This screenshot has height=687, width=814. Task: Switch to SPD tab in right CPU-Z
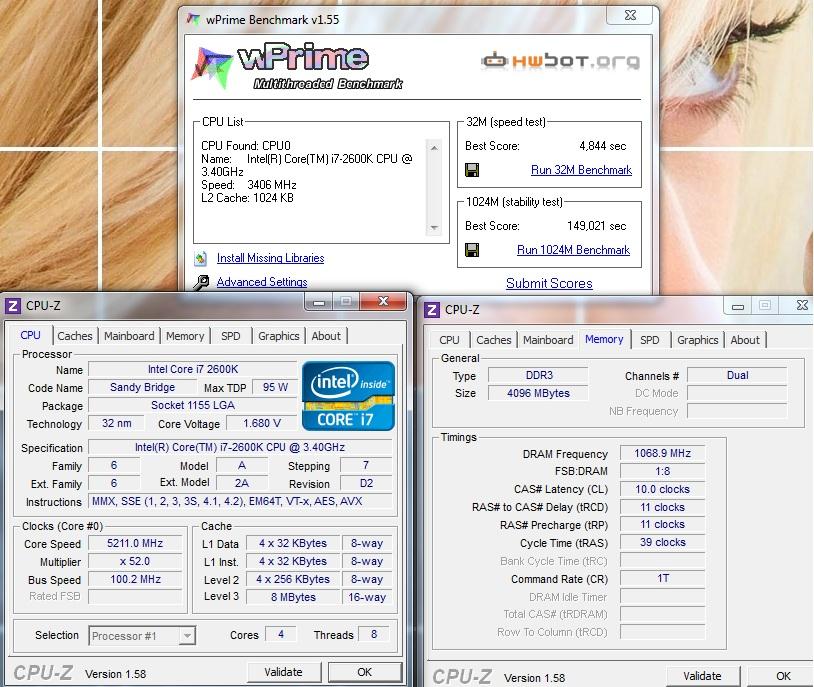pos(649,340)
